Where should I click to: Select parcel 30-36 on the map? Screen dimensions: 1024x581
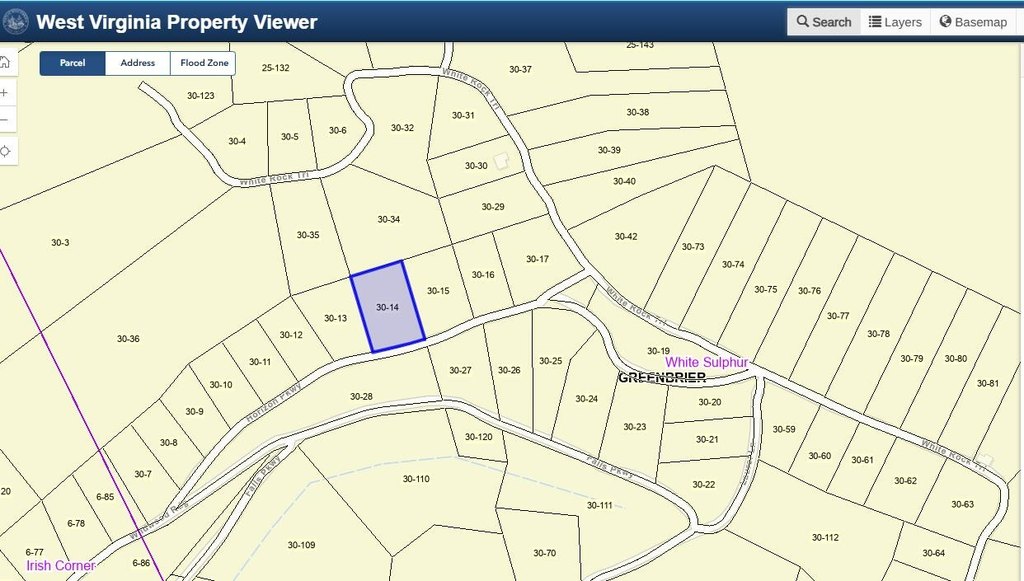click(128, 338)
